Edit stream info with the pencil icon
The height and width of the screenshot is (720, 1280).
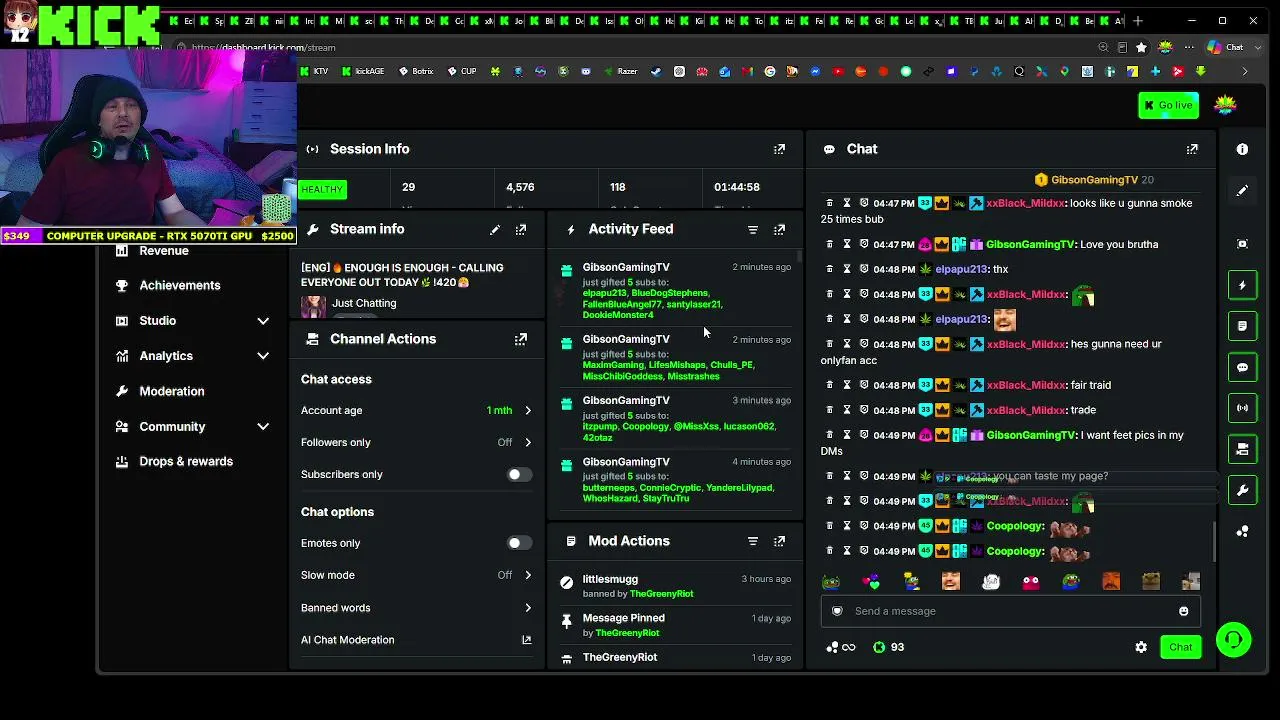495,230
